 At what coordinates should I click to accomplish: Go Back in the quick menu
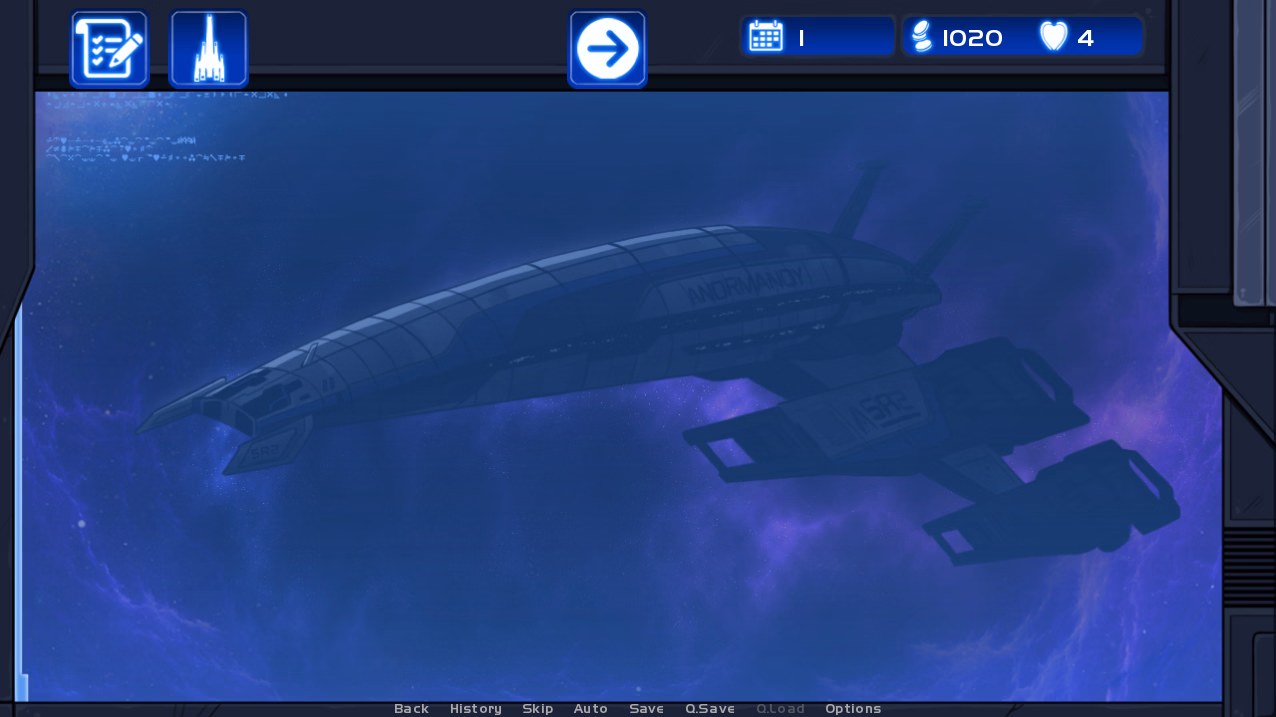tap(411, 708)
